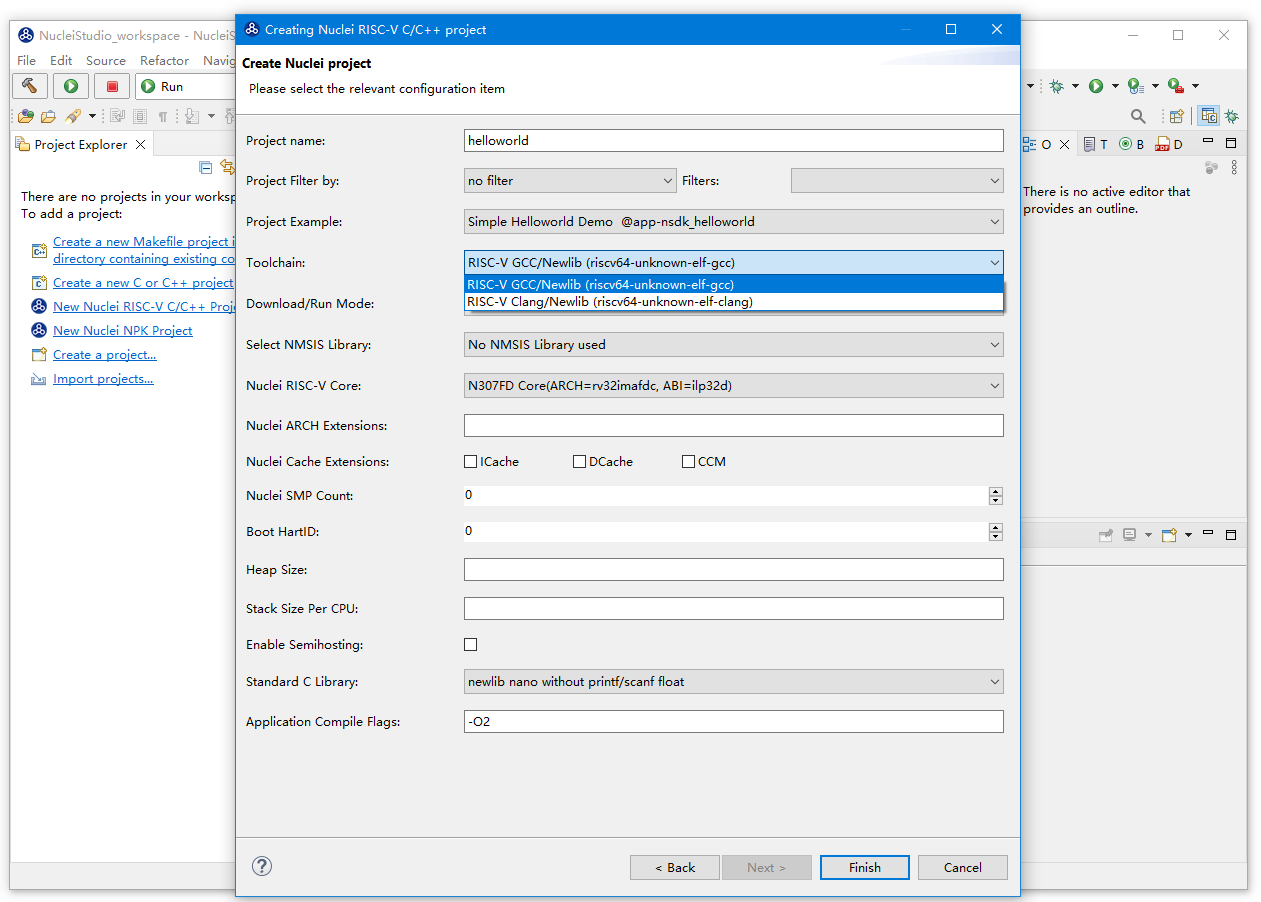Check the Enable Semihosting box
The image size is (1261, 902).
point(471,645)
